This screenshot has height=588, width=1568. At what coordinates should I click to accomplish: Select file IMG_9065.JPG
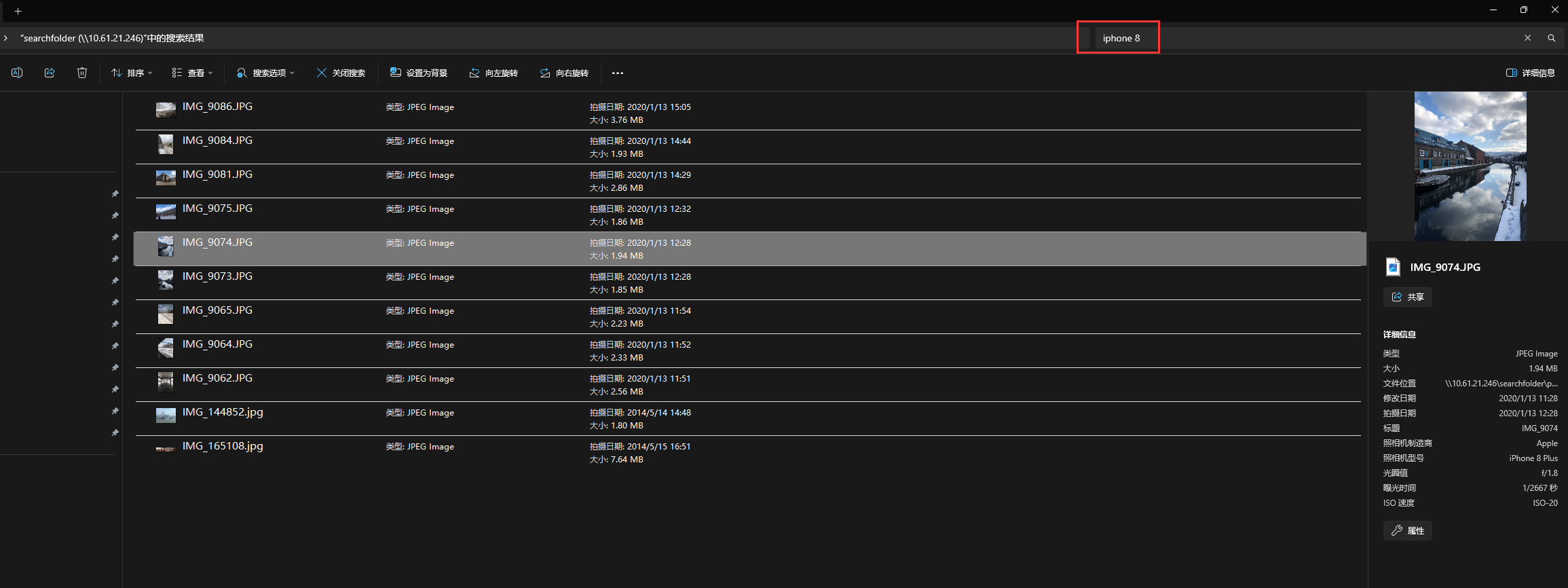[x=748, y=316]
